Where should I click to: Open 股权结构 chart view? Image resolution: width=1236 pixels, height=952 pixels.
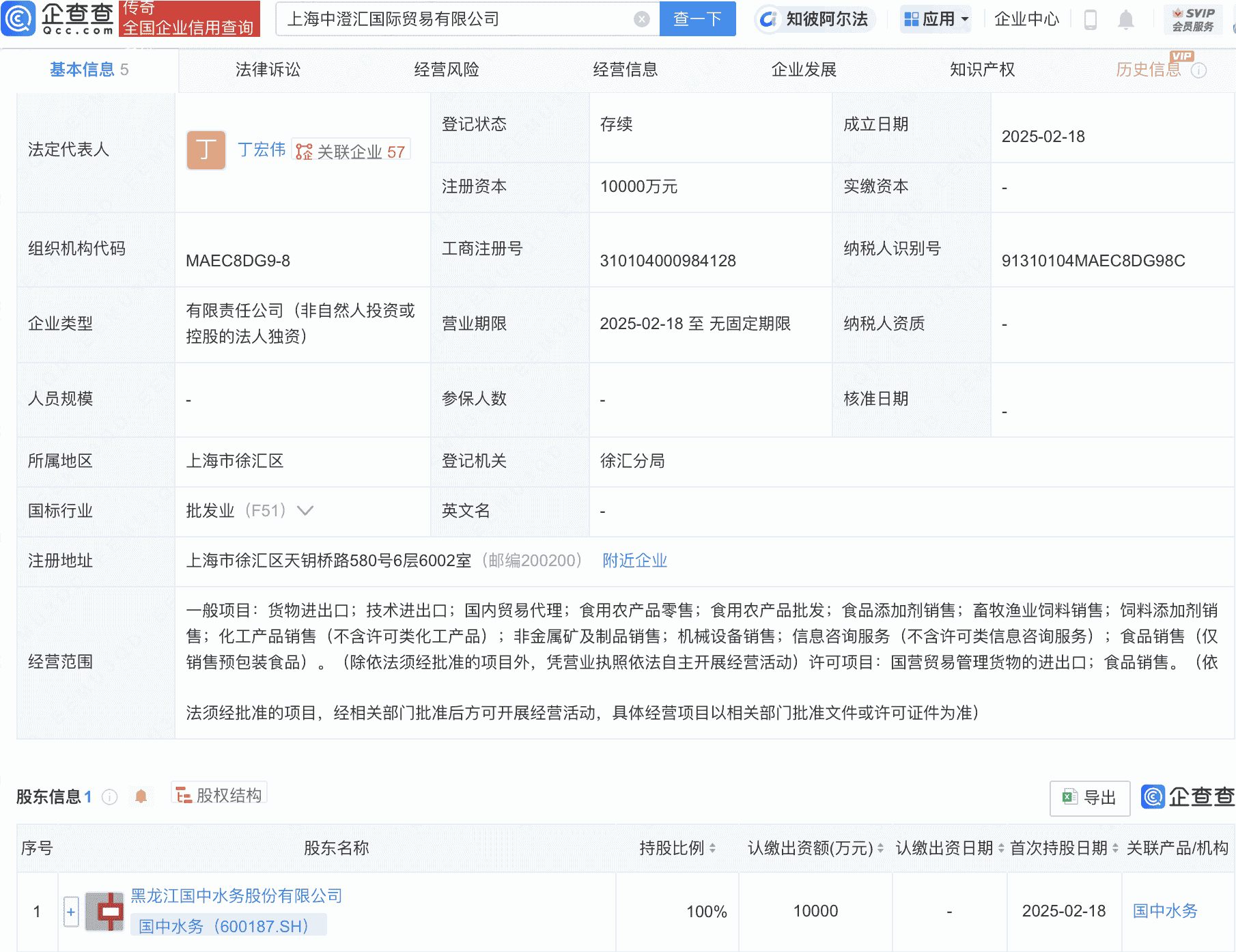tap(219, 794)
